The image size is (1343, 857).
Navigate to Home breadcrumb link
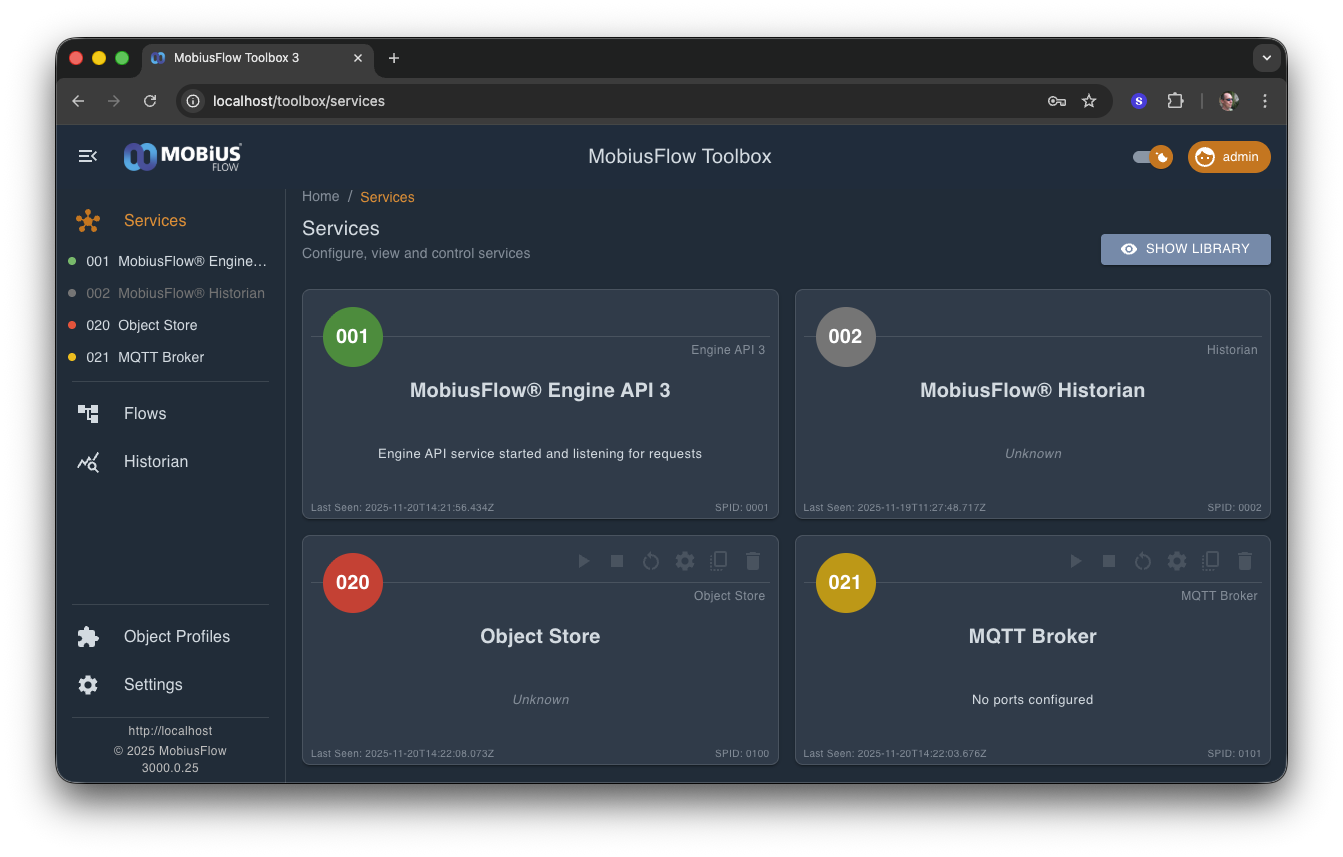321,197
